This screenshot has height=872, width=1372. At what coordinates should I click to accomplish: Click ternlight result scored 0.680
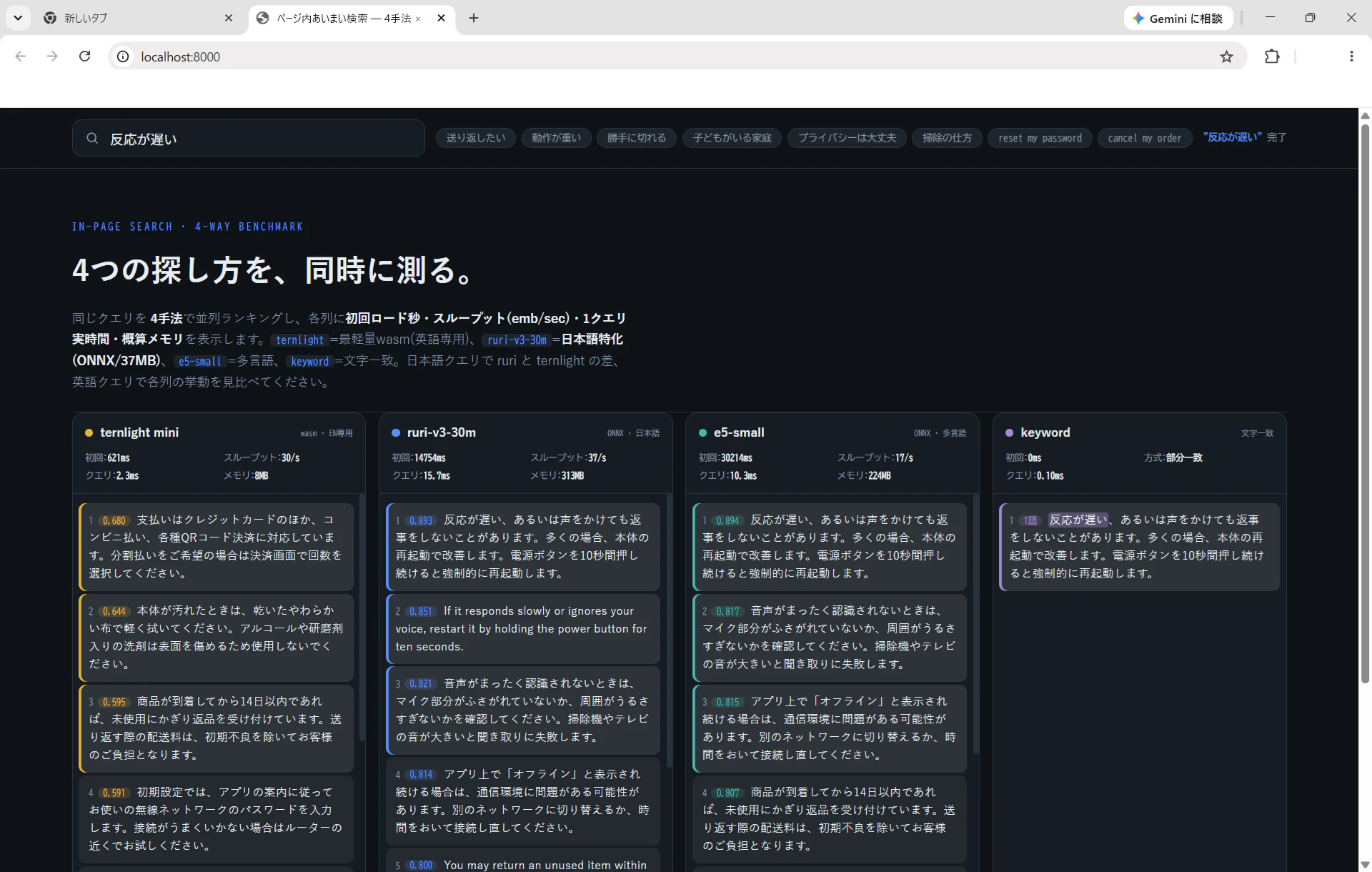[x=217, y=547]
